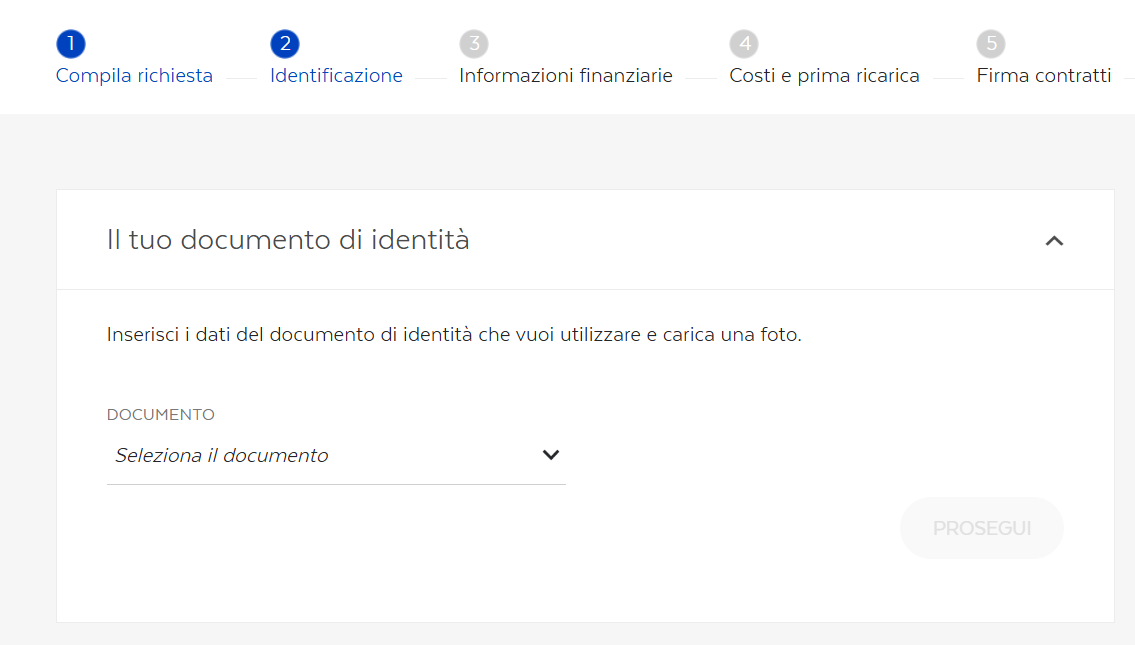Click the Firma contratti step label
Screen dimensions: 1135x645
(1043, 75)
